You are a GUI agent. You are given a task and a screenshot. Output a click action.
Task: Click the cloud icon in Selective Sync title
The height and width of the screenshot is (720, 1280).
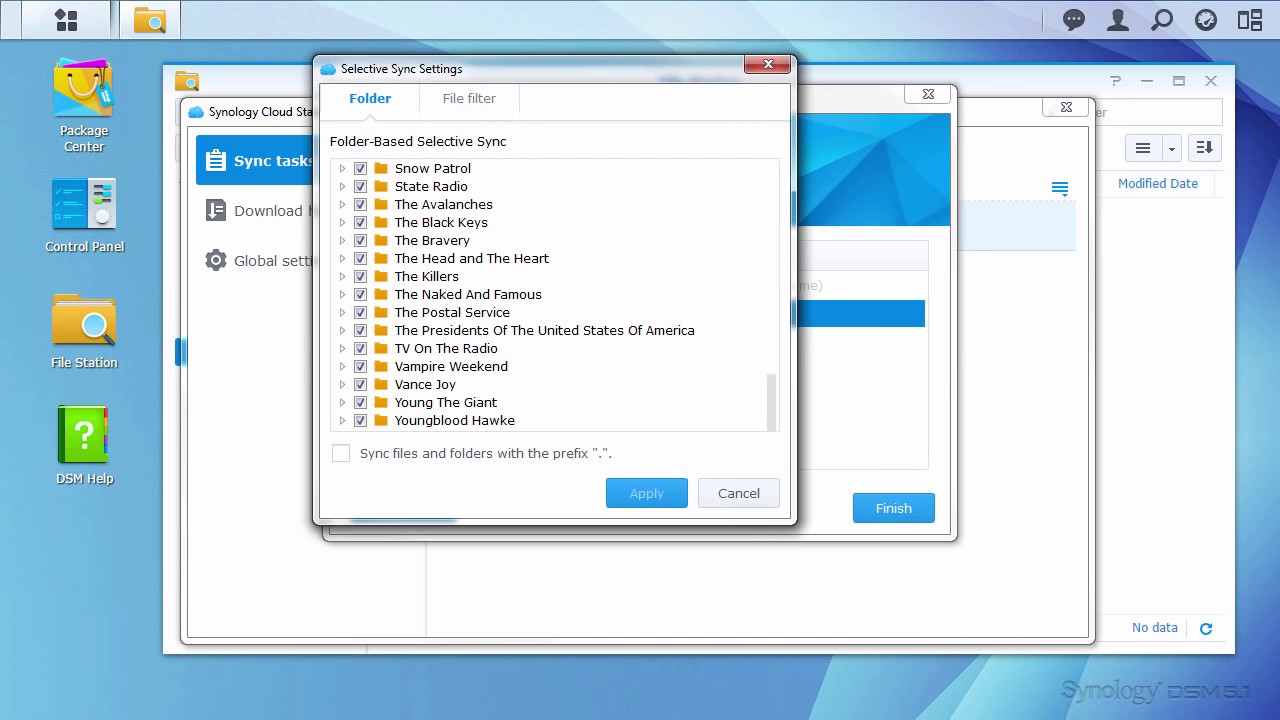tap(328, 69)
